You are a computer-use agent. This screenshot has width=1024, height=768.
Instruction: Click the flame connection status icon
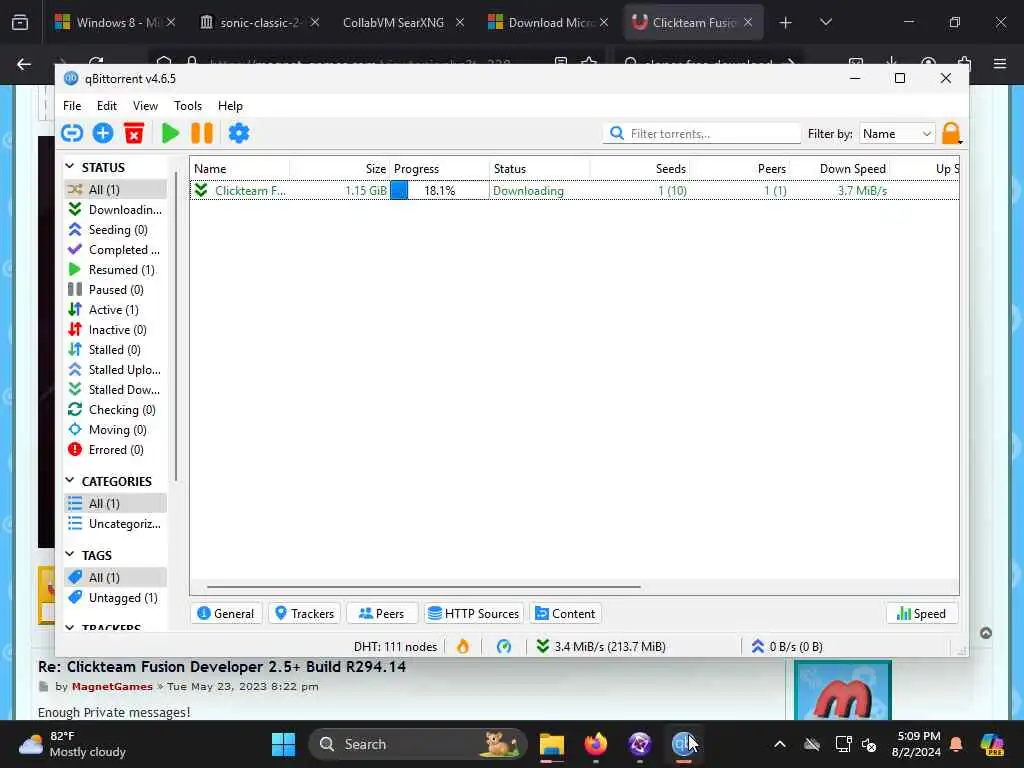click(x=462, y=647)
